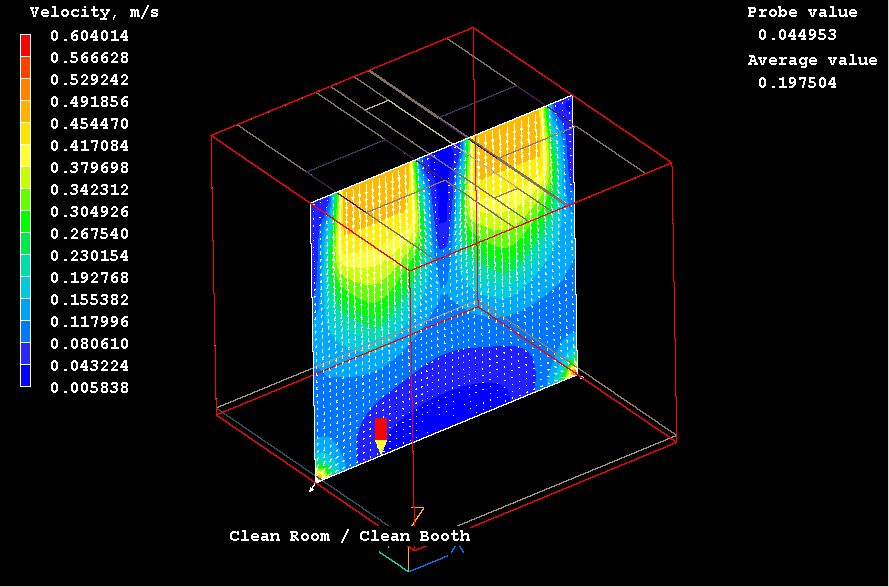889x587 pixels.
Task: Click the average value number 0.197504
Action: (x=797, y=83)
